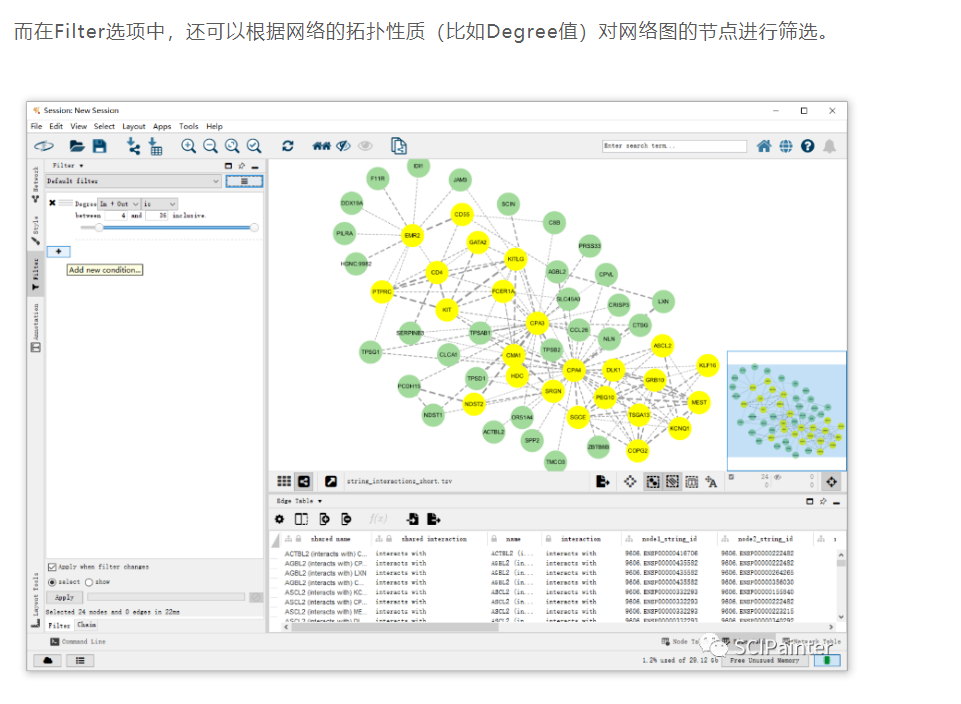961x704 pixels.
Task: Switch to network view share icon
Action: coord(304,481)
